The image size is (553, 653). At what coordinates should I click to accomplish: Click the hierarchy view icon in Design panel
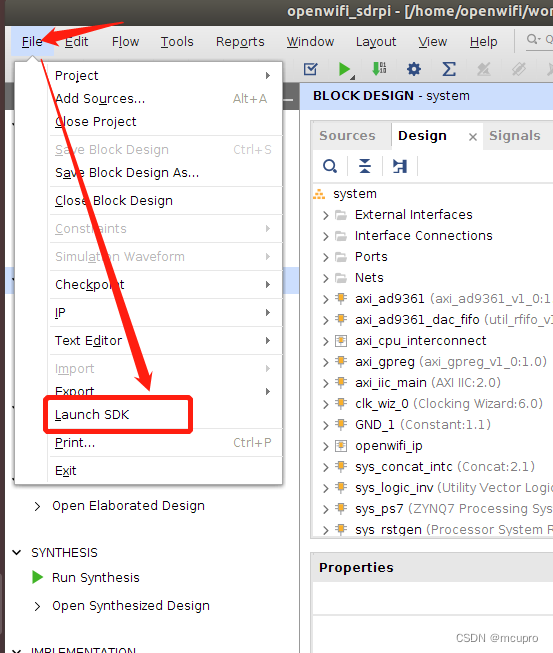400,166
